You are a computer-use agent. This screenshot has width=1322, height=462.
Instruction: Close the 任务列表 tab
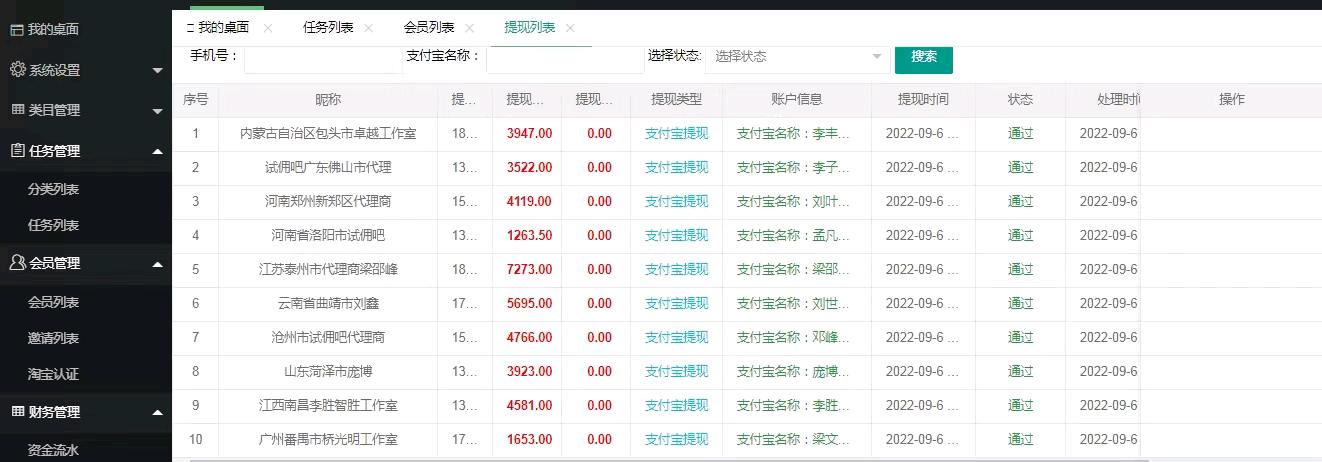(x=368, y=28)
